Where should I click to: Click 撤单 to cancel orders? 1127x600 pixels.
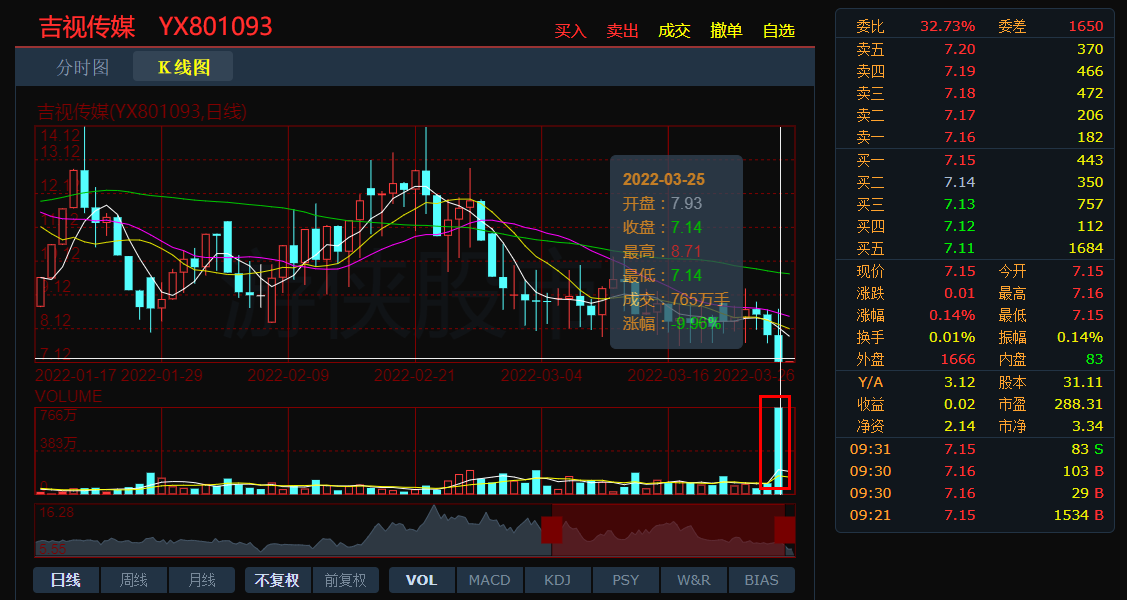(x=726, y=31)
